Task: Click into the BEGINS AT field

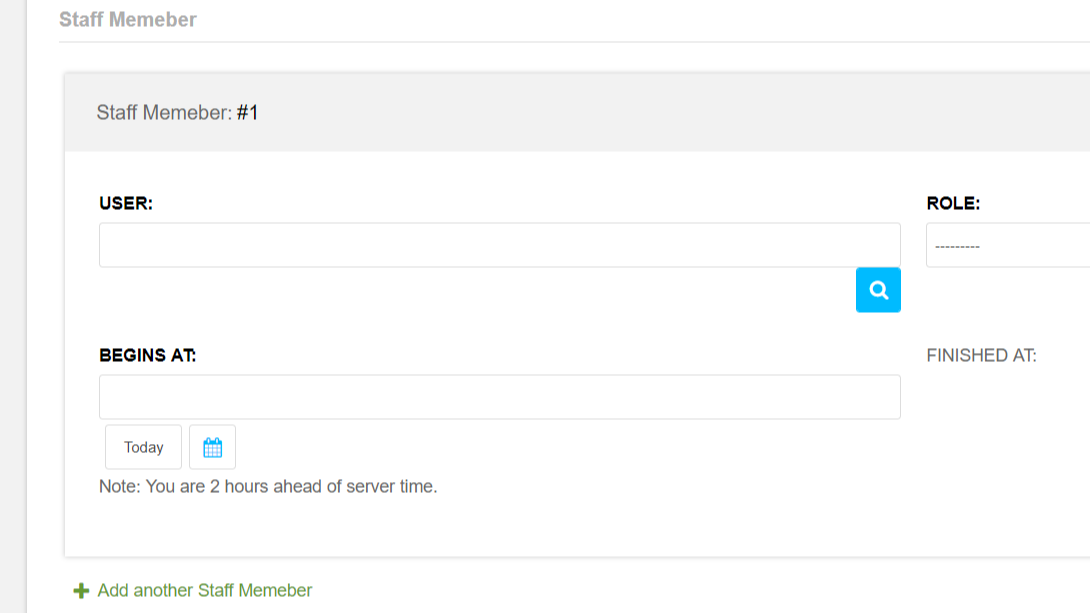Action: [x=499, y=397]
